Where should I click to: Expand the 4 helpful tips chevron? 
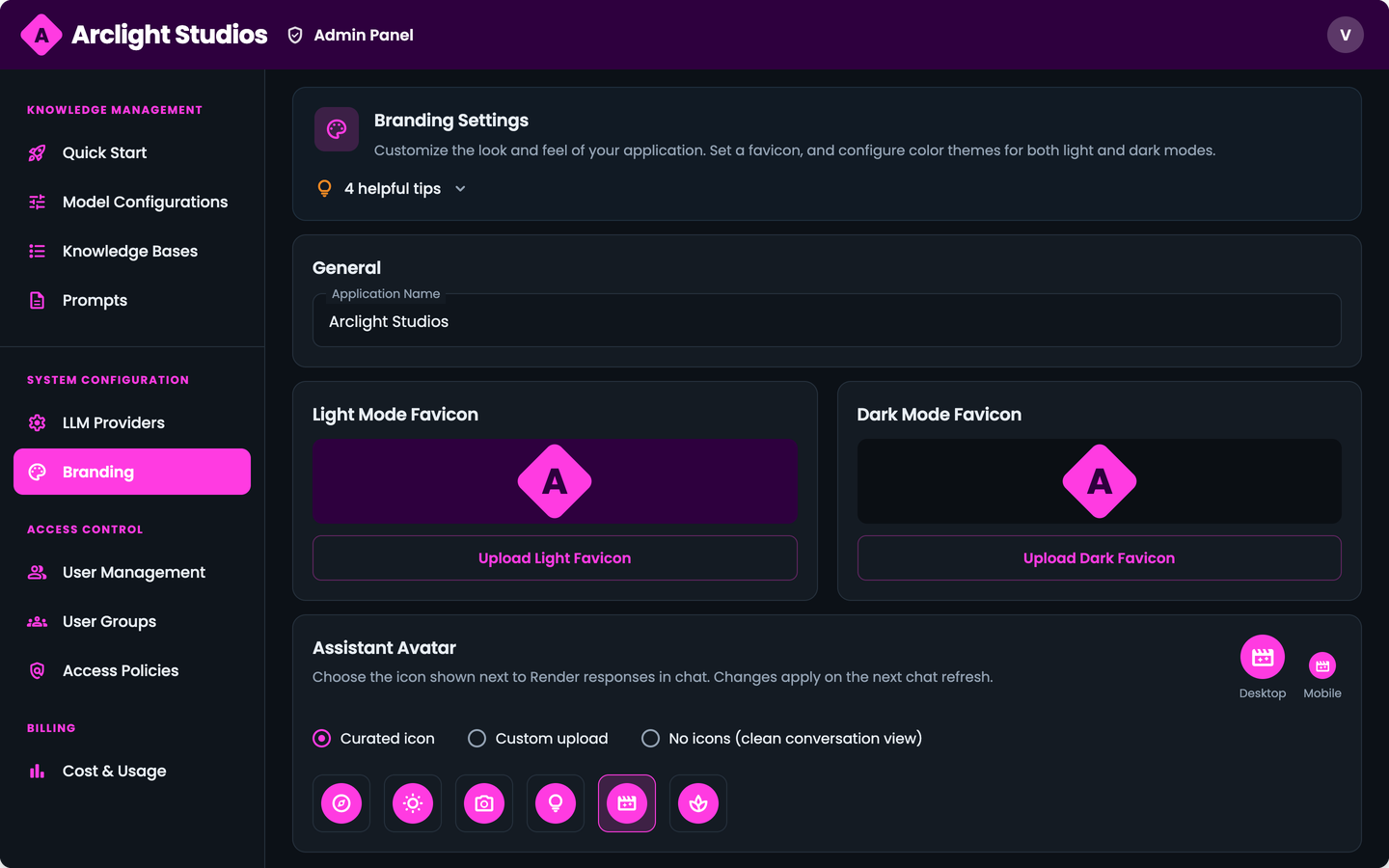pyautogui.click(x=460, y=189)
